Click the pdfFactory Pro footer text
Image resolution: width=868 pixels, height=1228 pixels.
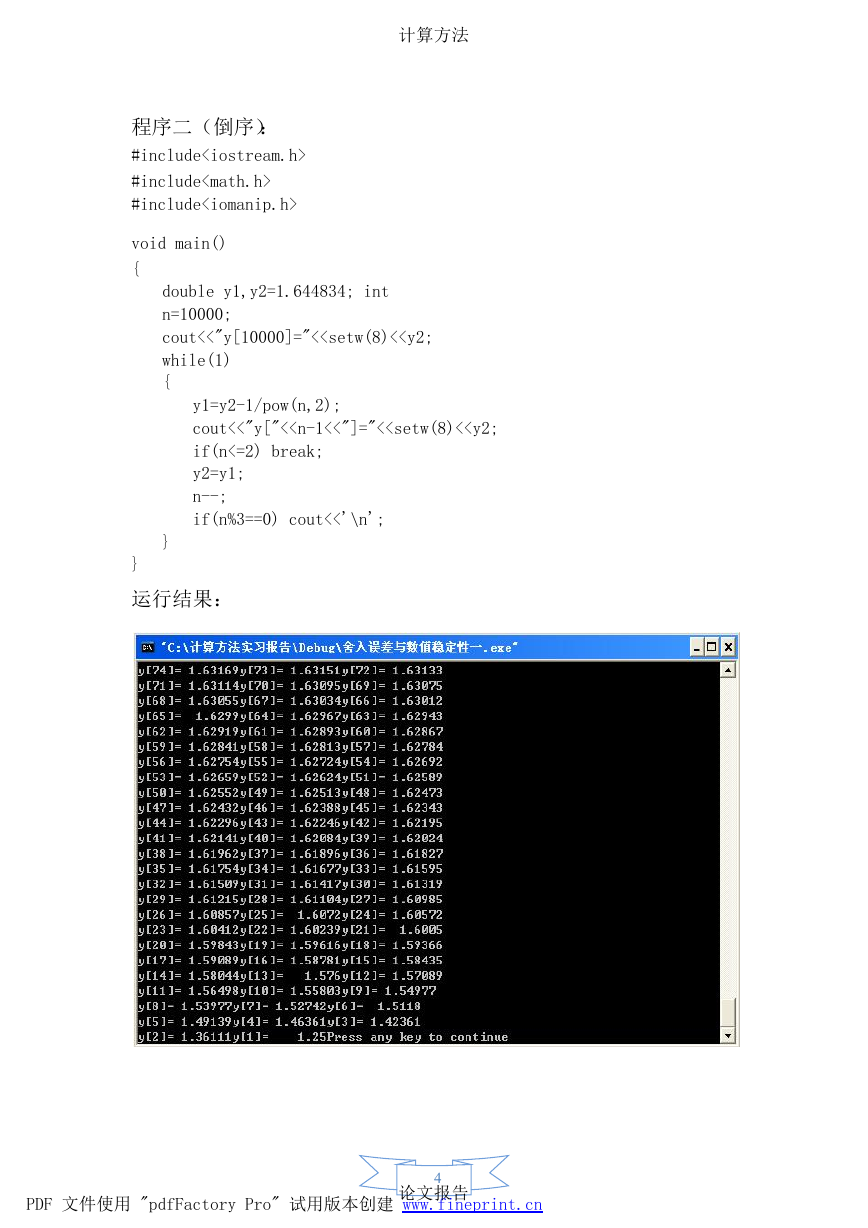[x=206, y=1205]
